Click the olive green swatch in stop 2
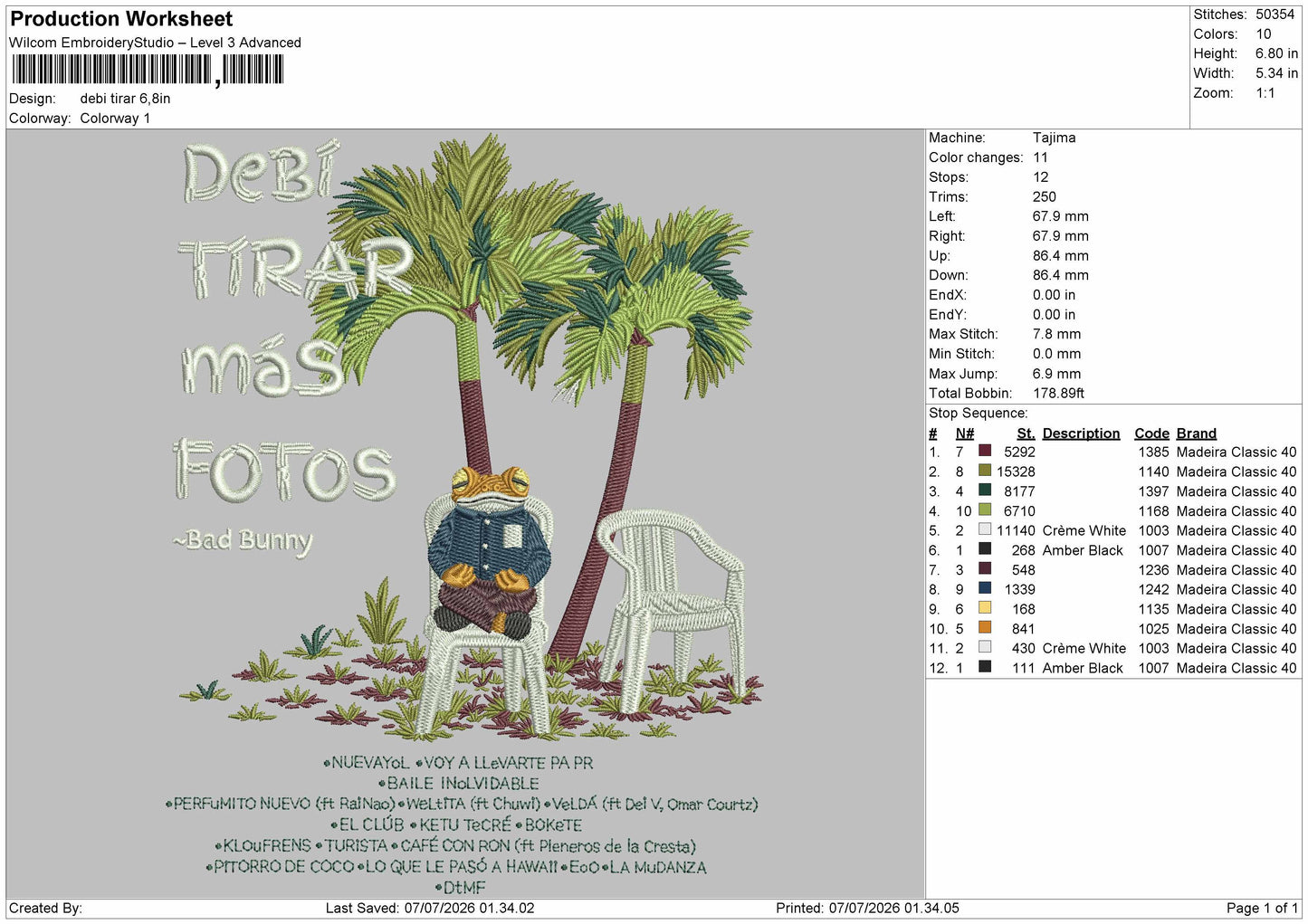Screen dimensions: 1308x924 click(x=985, y=471)
